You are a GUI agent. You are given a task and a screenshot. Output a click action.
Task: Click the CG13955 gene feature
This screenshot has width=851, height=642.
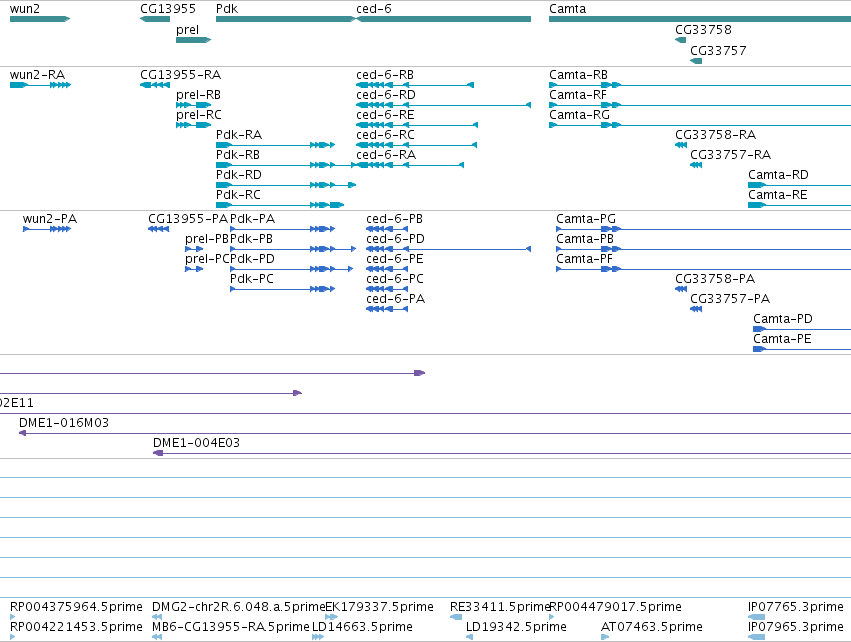[x=155, y=19]
